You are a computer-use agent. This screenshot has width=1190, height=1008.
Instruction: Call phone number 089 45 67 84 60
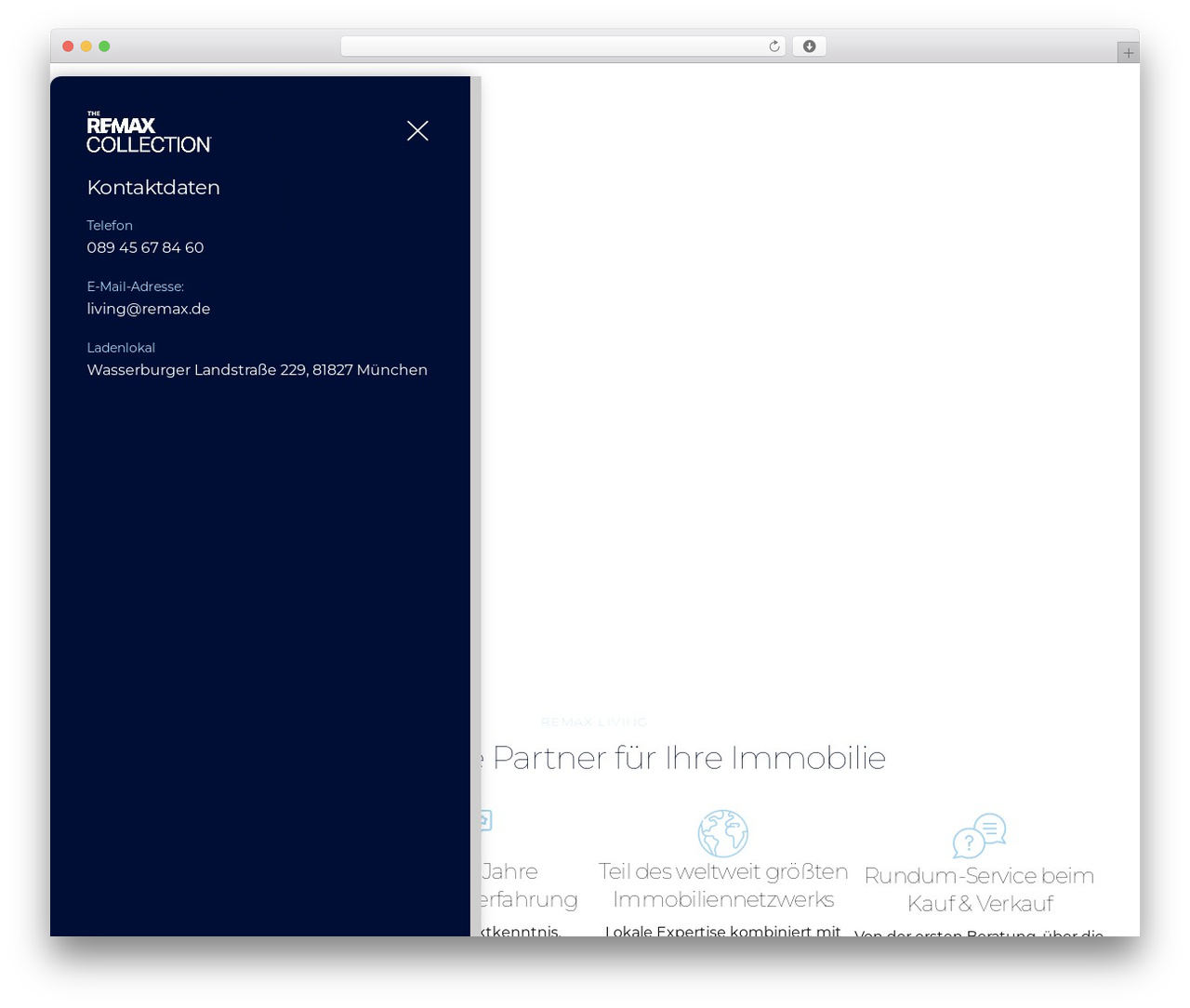pyautogui.click(x=145, y=247)
